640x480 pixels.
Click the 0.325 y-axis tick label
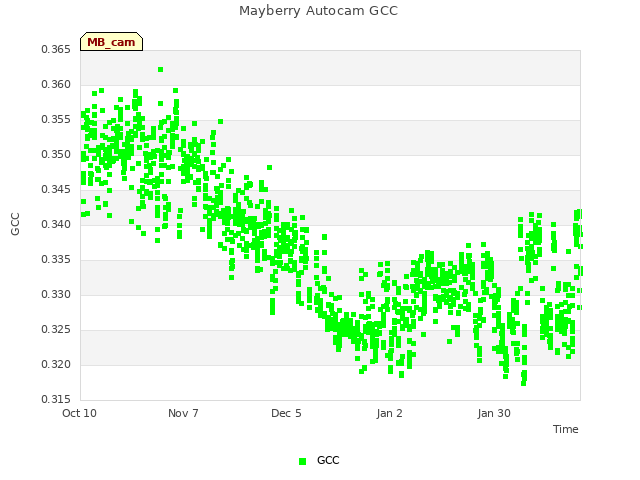56,329
